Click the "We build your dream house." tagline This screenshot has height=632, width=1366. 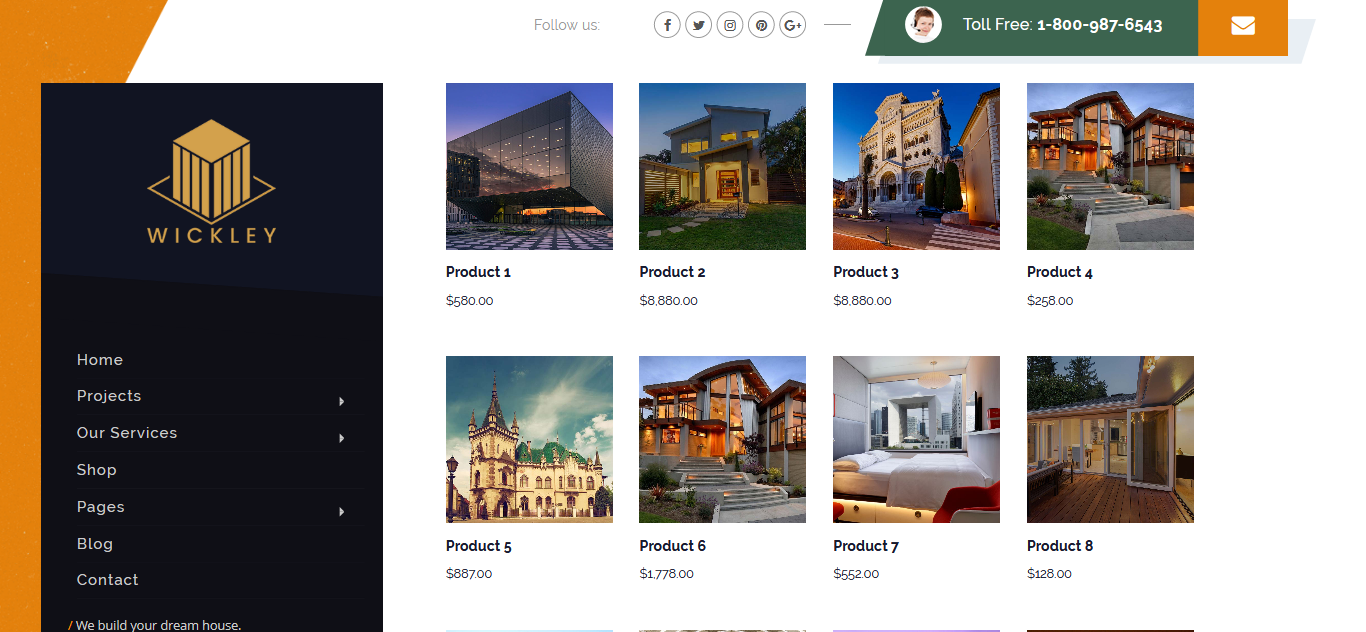coord(158,625)
